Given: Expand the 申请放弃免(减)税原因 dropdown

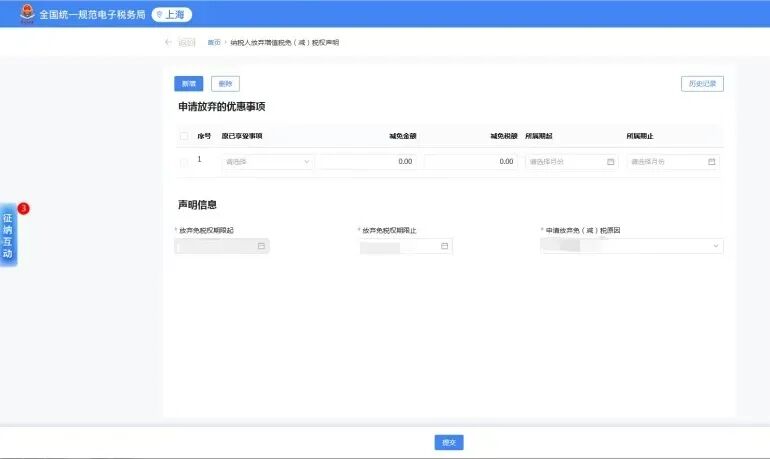Looking at the screenshot, I should pos(632,246).
